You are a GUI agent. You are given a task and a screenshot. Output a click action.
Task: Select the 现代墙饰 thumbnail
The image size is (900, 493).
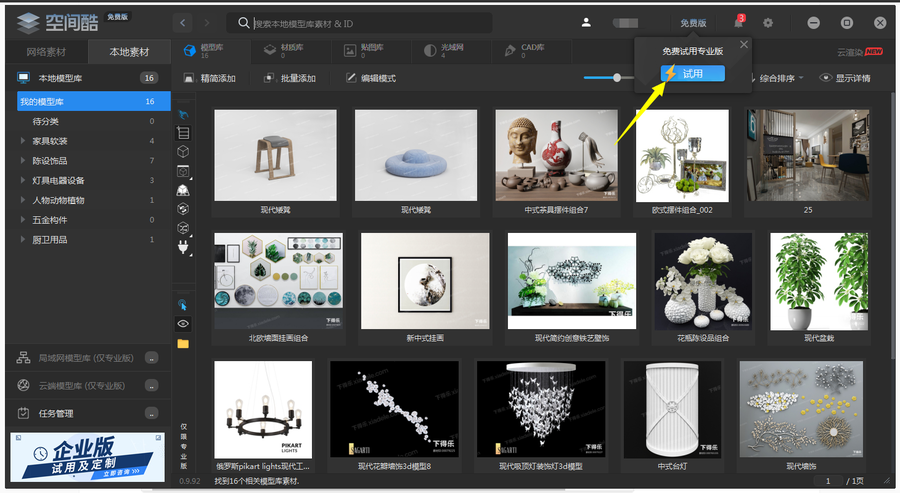(801, 409)
